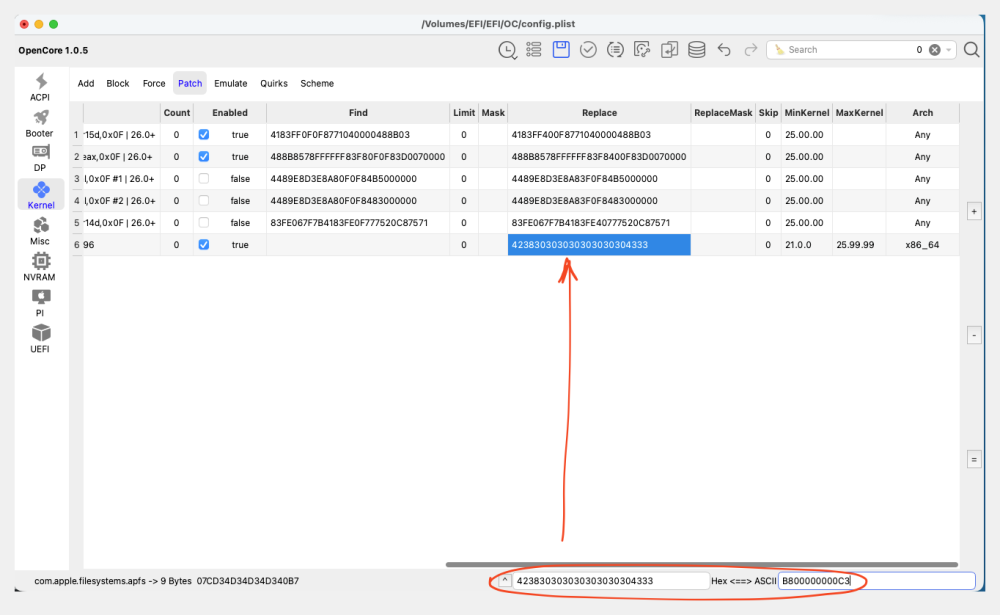This screenshot has height=615, width=1000.
Task: Toggle Enabled checkbox in row 3
Action: click(203, 179)
